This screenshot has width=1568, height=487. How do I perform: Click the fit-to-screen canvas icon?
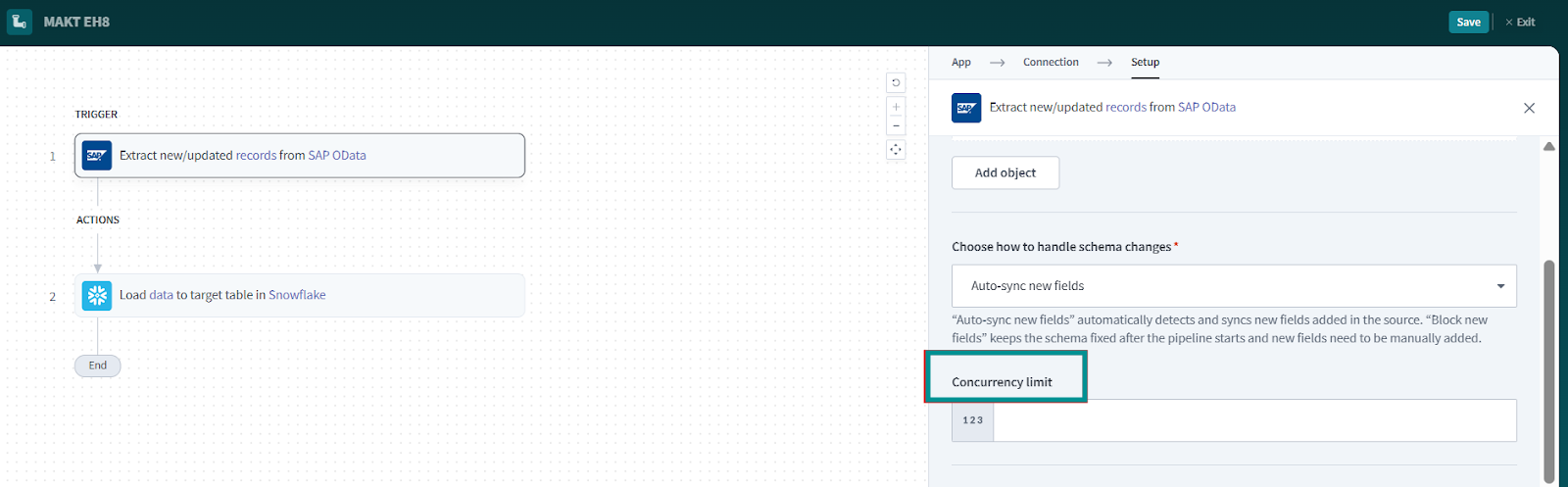pyautogui.click(x=896, y=150)
